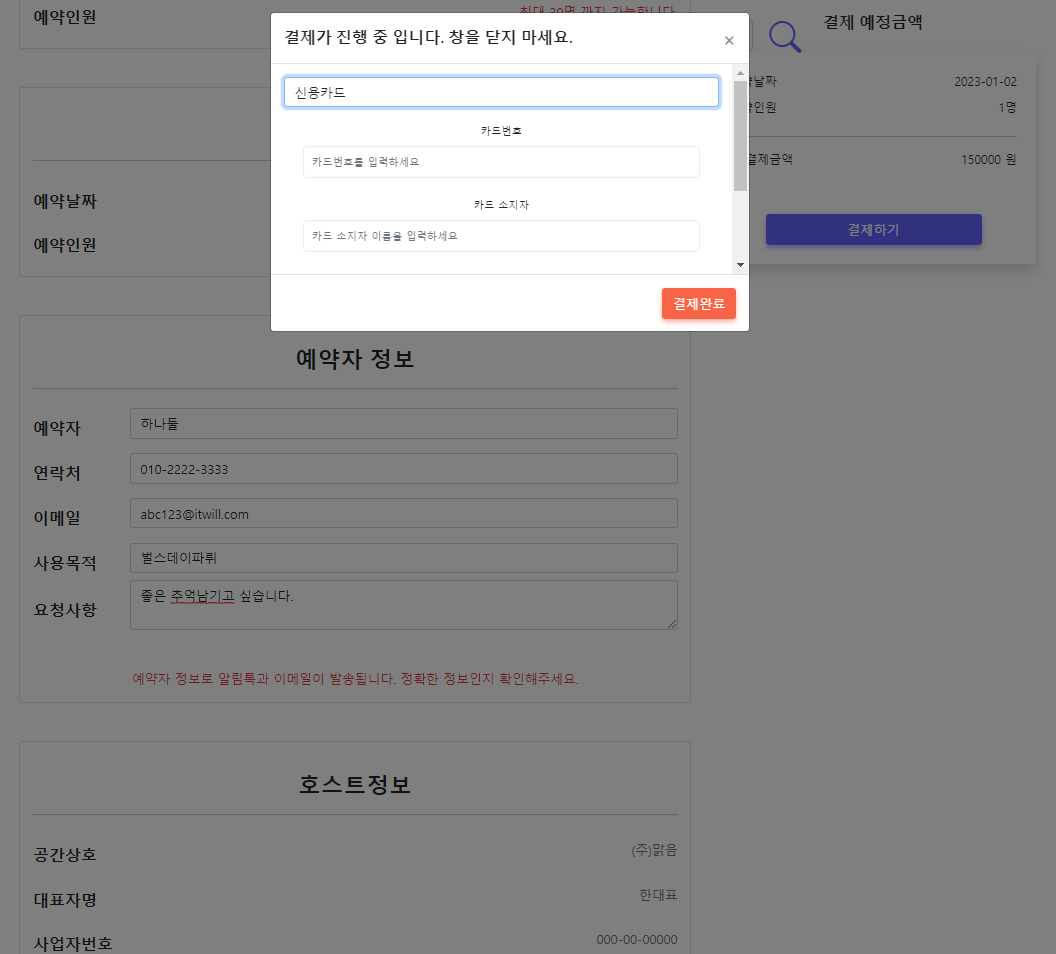Viewport: 1056px width, 954px height.
Task: Click the magnifying glass search icon
Action: (x=784, y=36)
